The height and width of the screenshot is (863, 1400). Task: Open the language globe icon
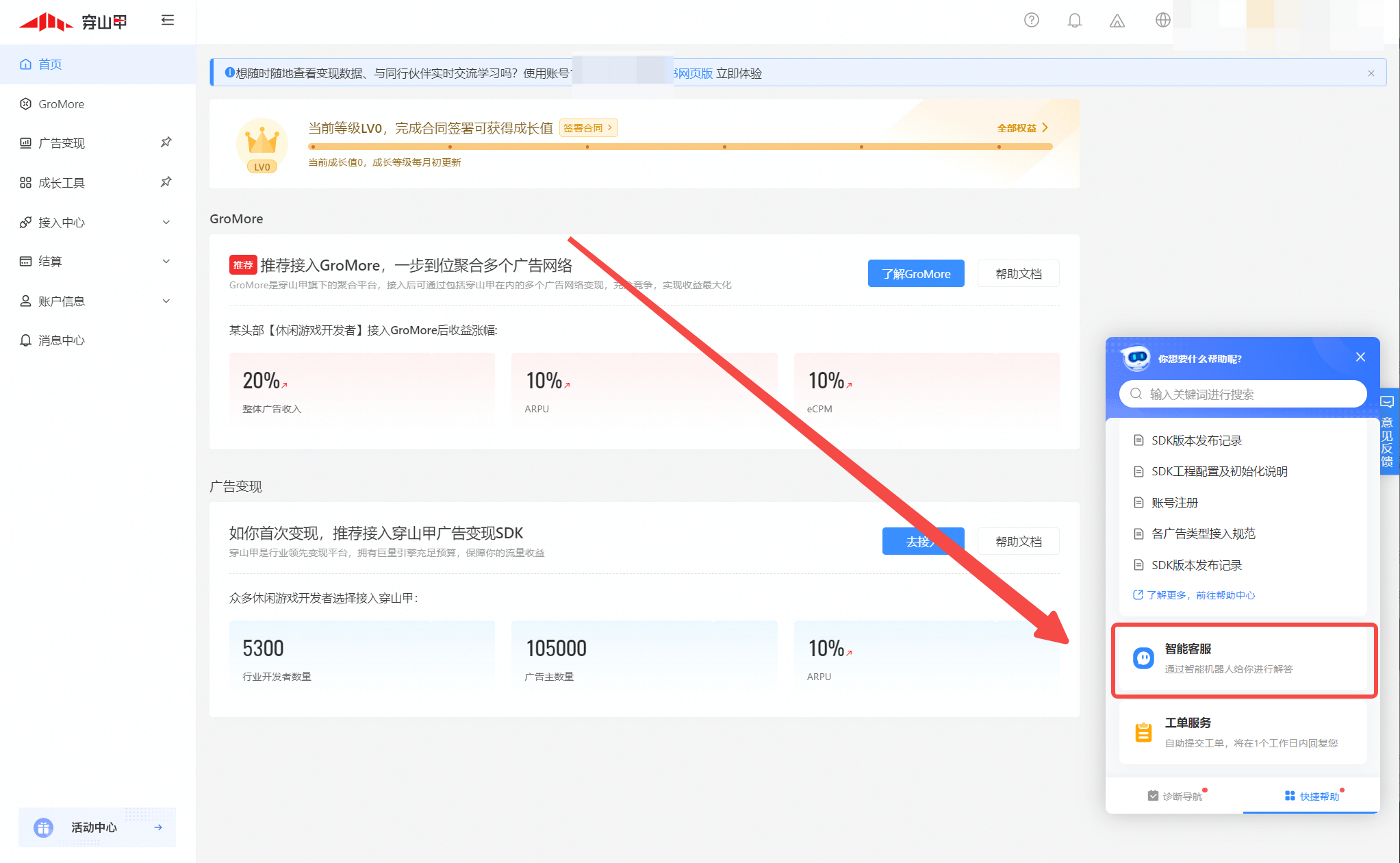point(1162,21)
